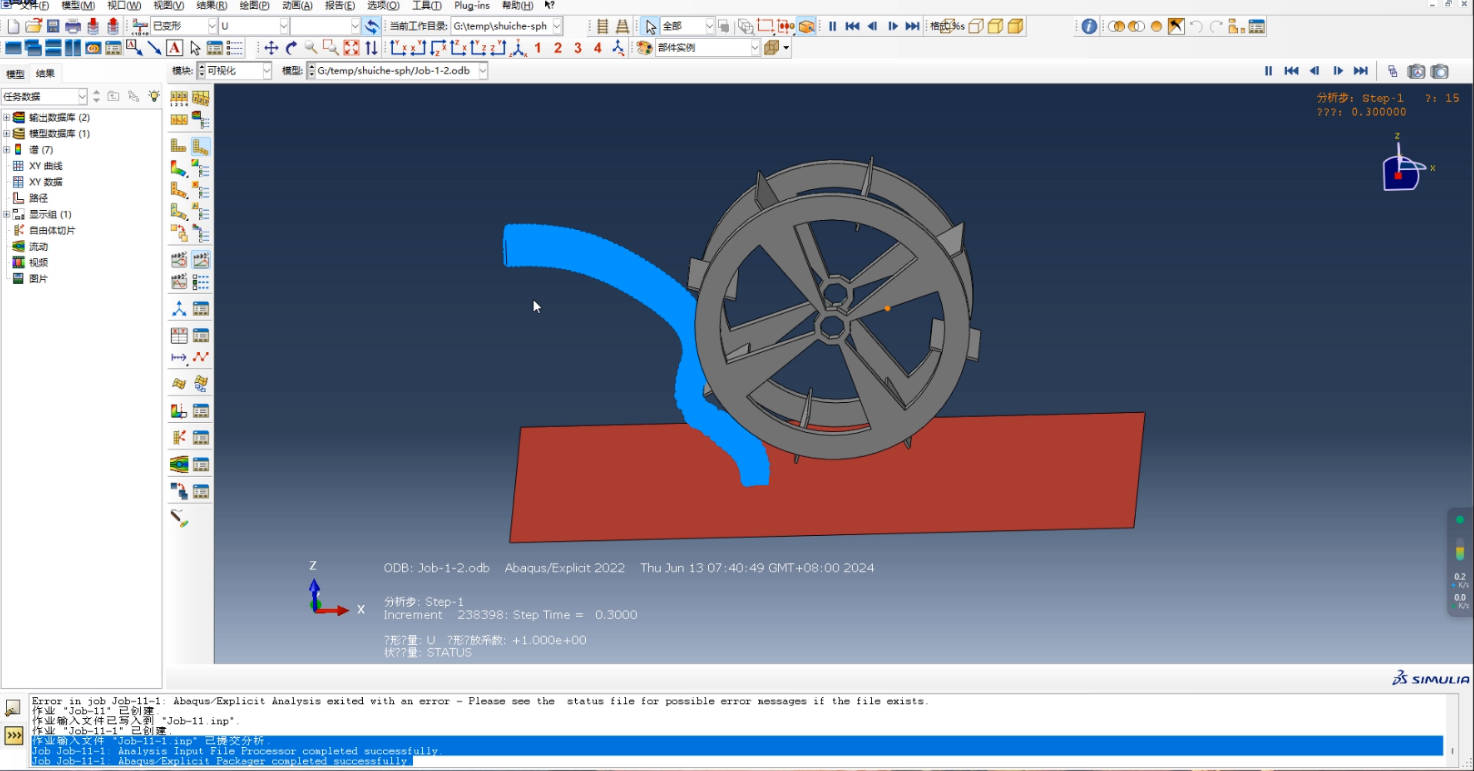1474x771 pixels.
Task: Open the Plug-ins menu
Action: 472,5
